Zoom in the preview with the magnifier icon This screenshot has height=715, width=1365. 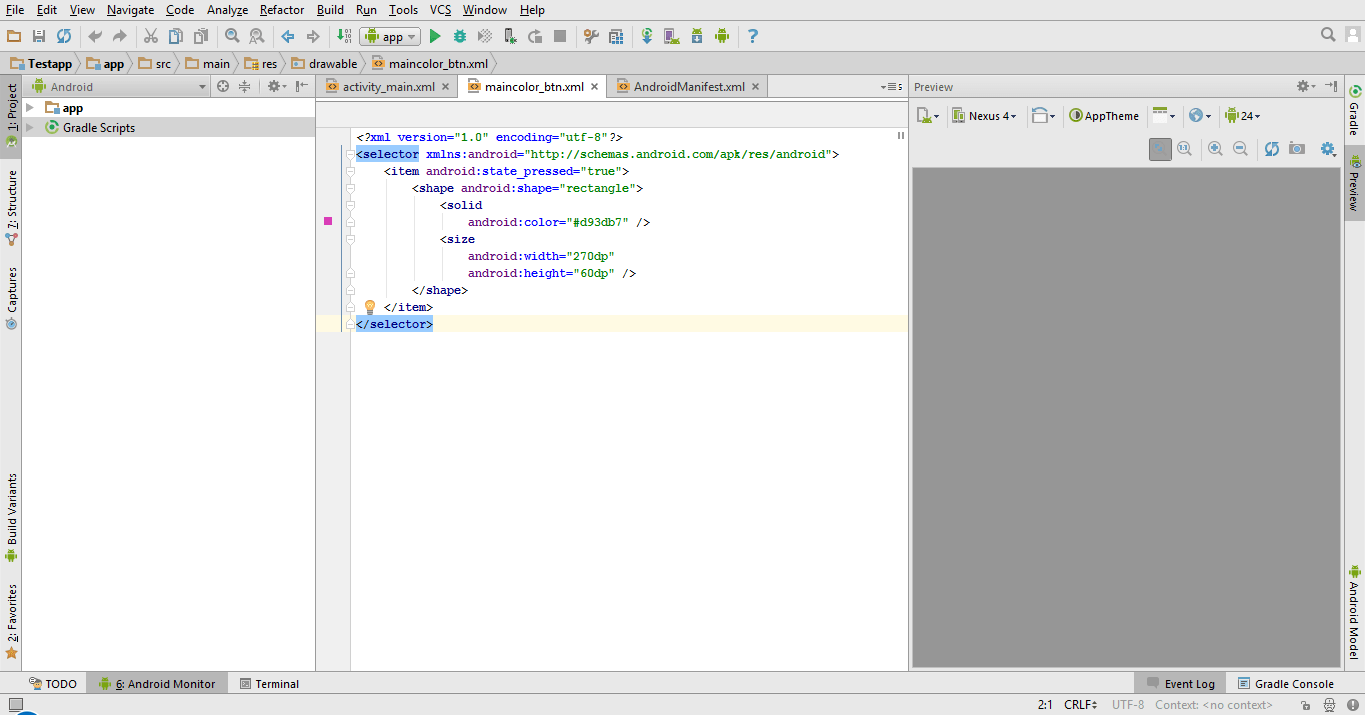pos(1215,148)
